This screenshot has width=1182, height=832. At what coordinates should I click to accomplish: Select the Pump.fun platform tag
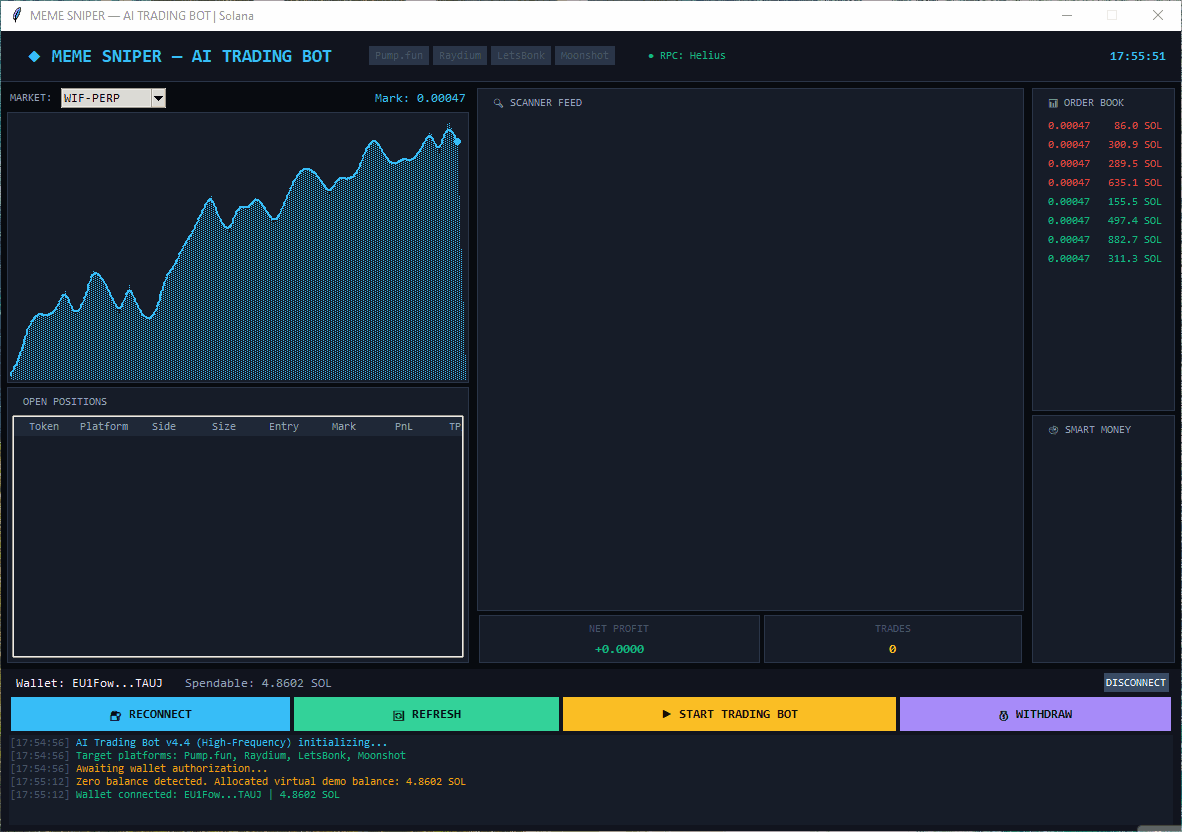pos(399,56)
